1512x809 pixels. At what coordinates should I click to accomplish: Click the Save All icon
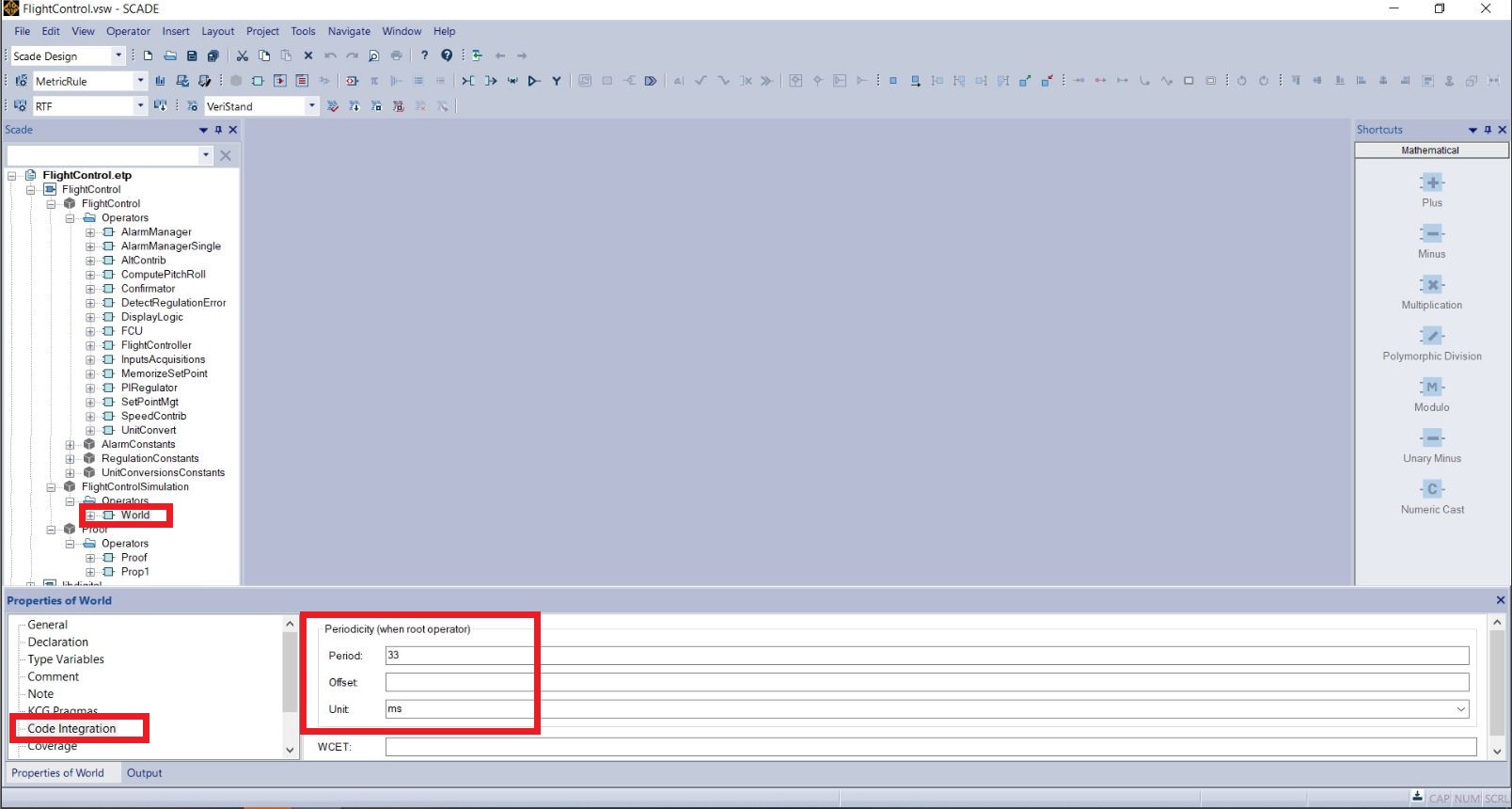[213, 56]
